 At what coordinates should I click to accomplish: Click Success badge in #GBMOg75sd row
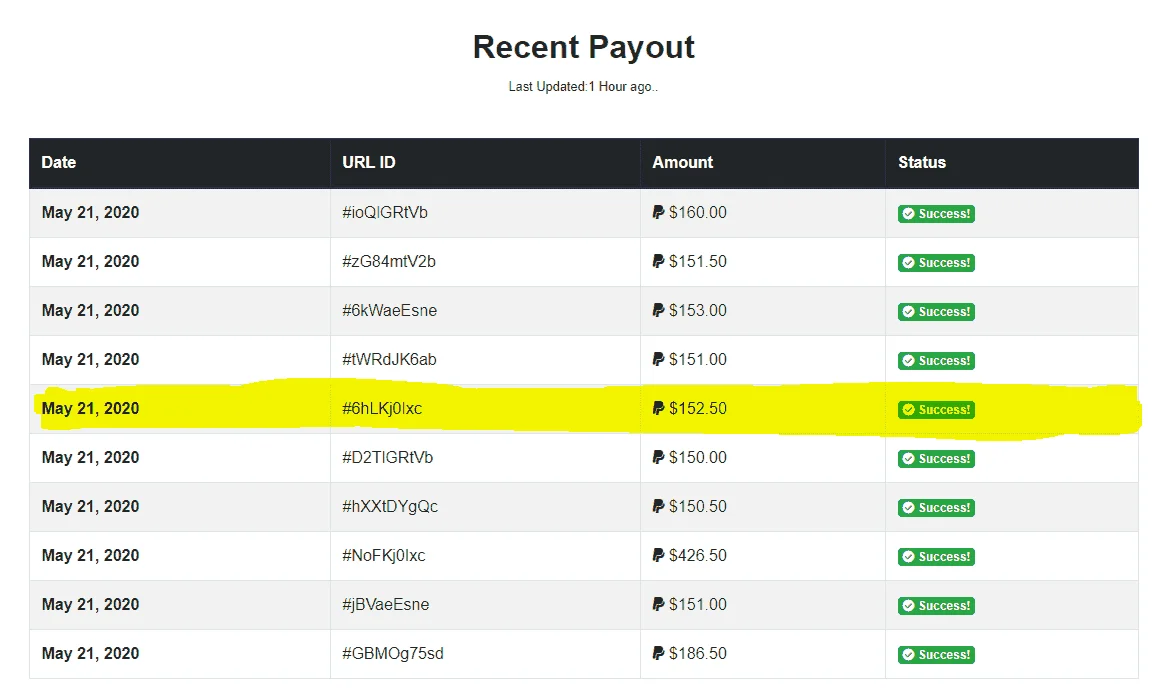tap(936, 655)
